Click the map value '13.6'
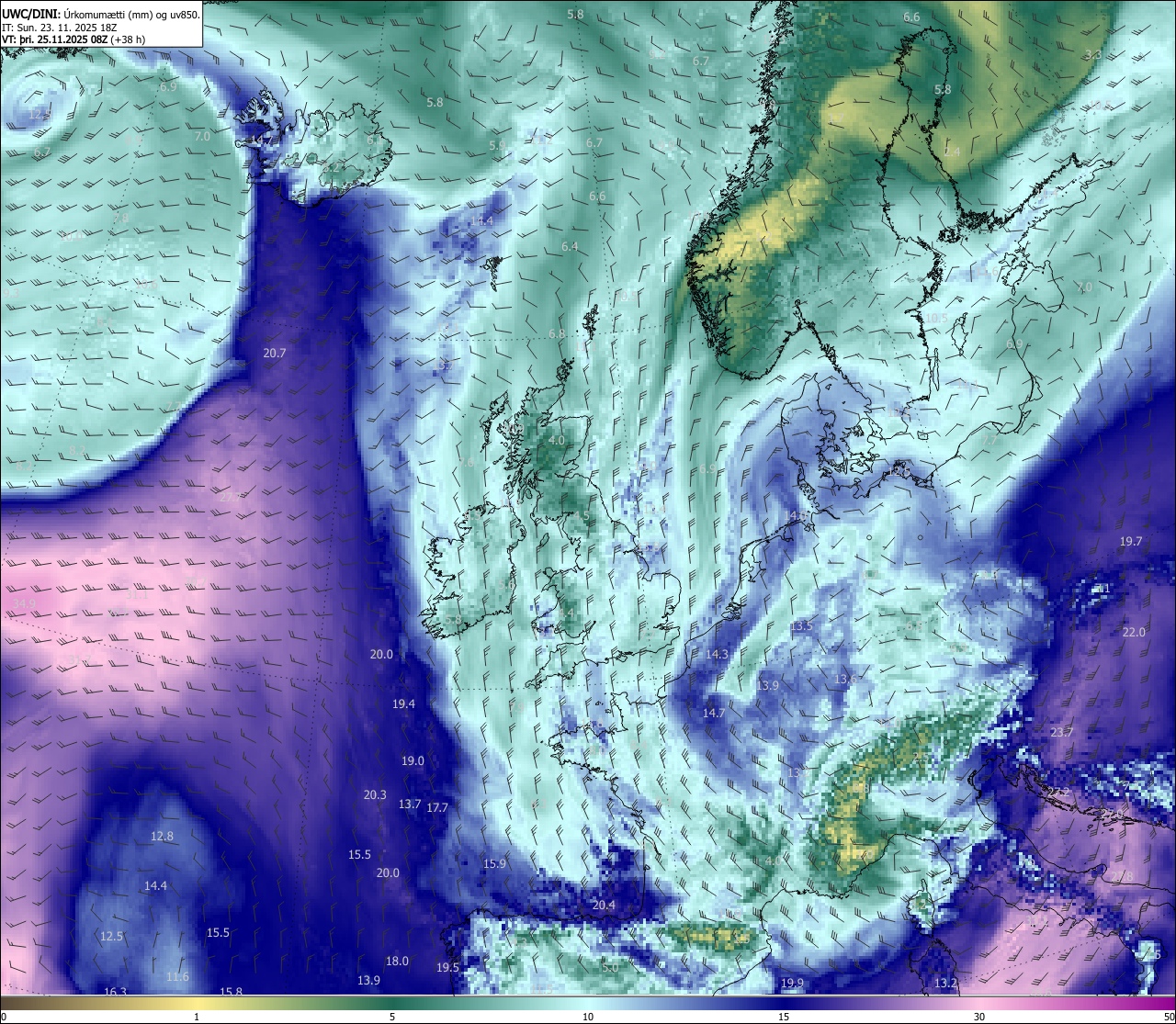Viewport: 1176px width, 1024px height. pos(845,679)
